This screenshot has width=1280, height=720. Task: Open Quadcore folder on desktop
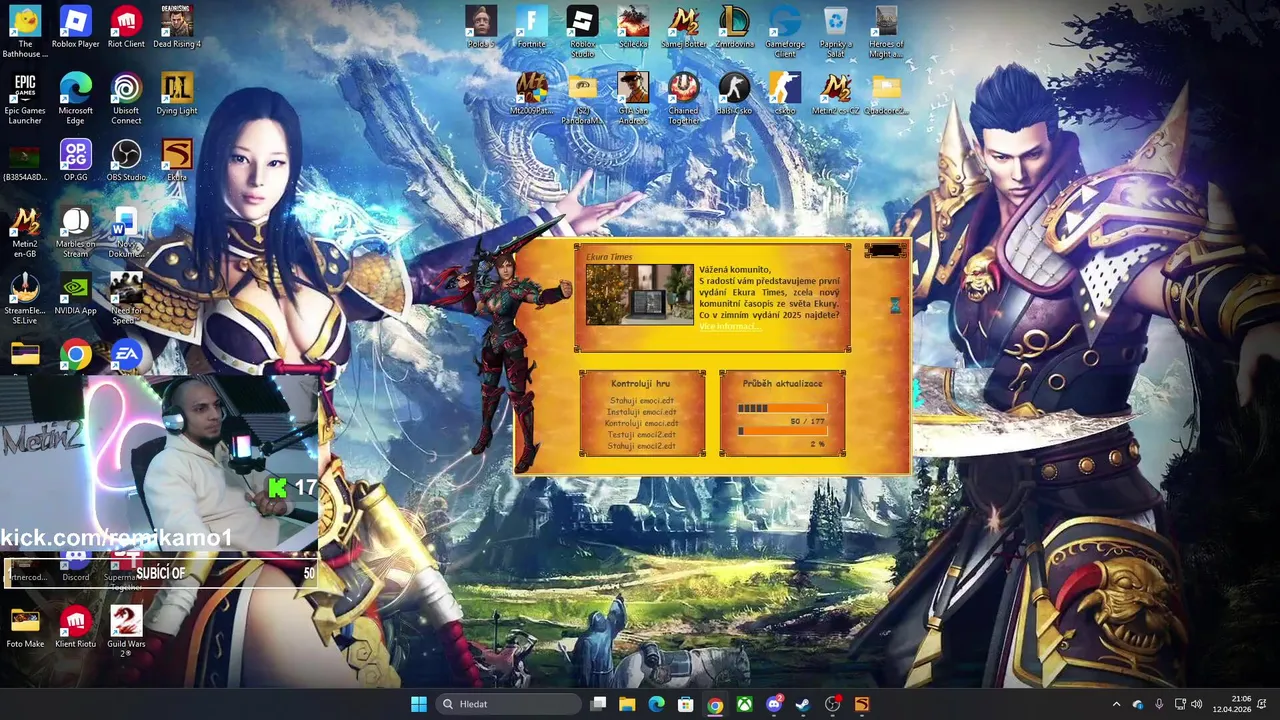[x=886, y=94]
